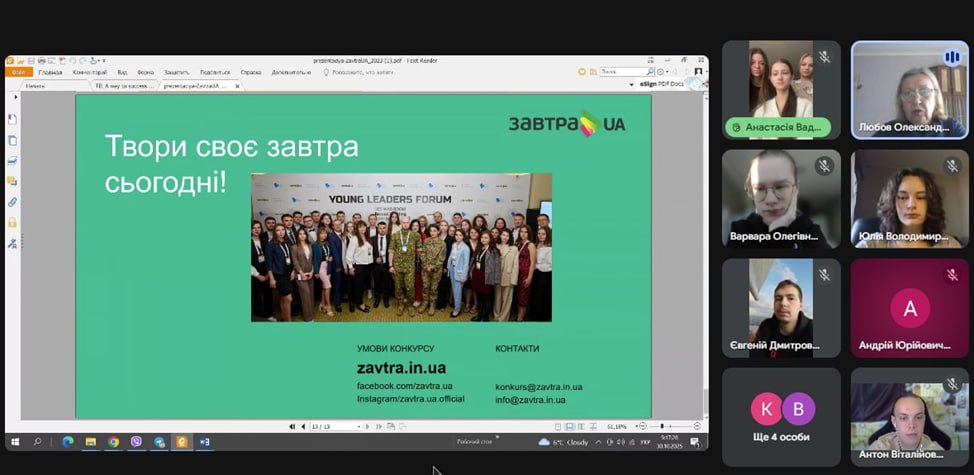Open the Security lock panel in sidebar
The image size is (974, 475).
click(x=12, y=222)
